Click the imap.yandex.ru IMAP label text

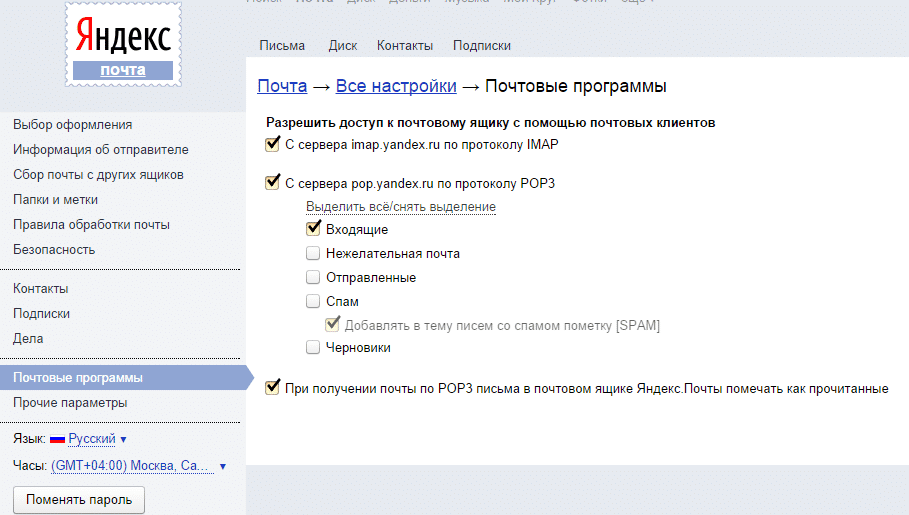pos(422,144)
